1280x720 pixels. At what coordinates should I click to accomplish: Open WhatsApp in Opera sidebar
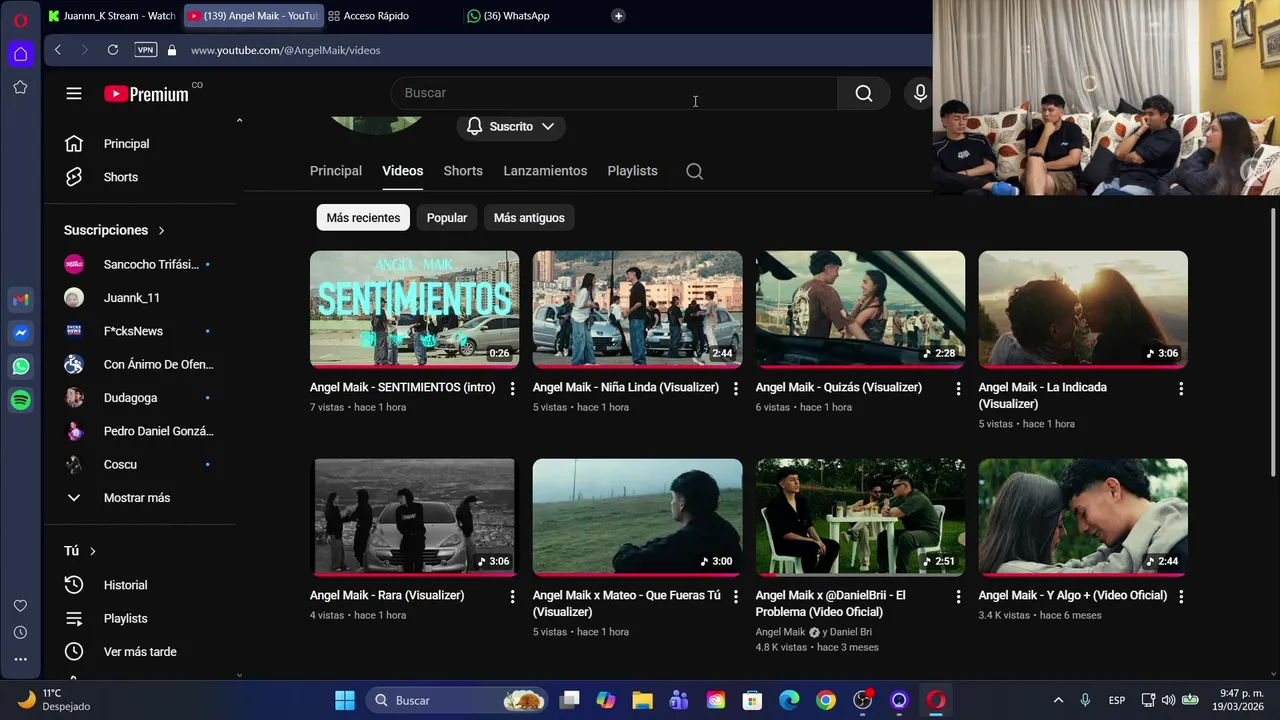[x=21, y=366]
